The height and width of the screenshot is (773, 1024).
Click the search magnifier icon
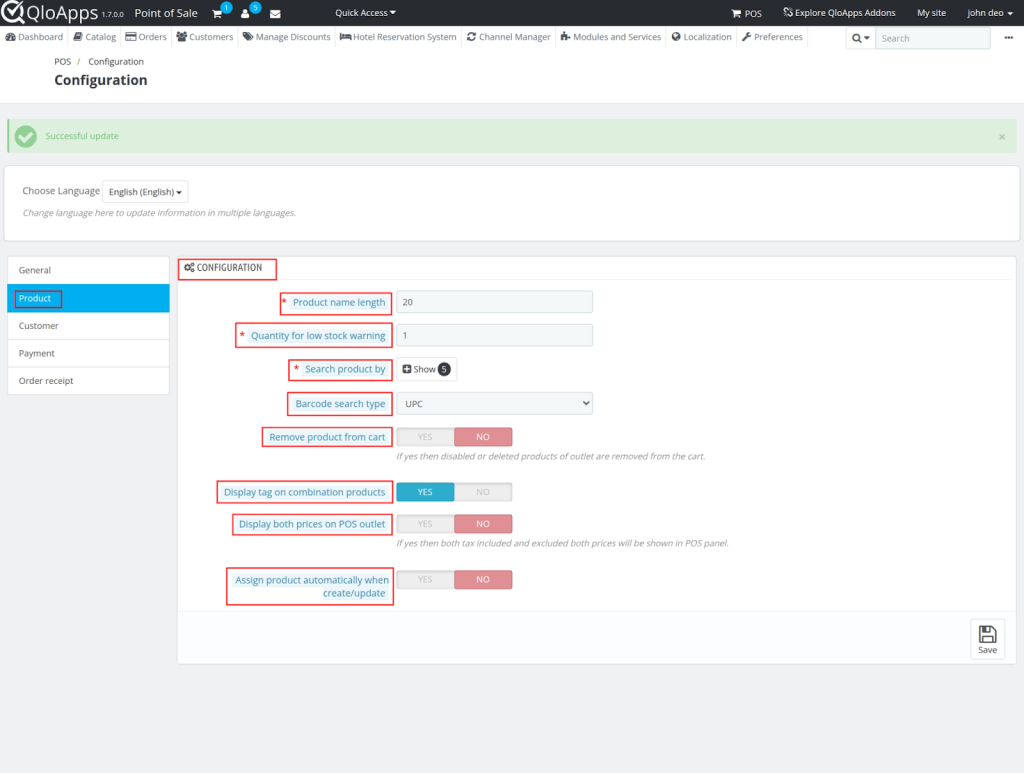click(860, 38)
